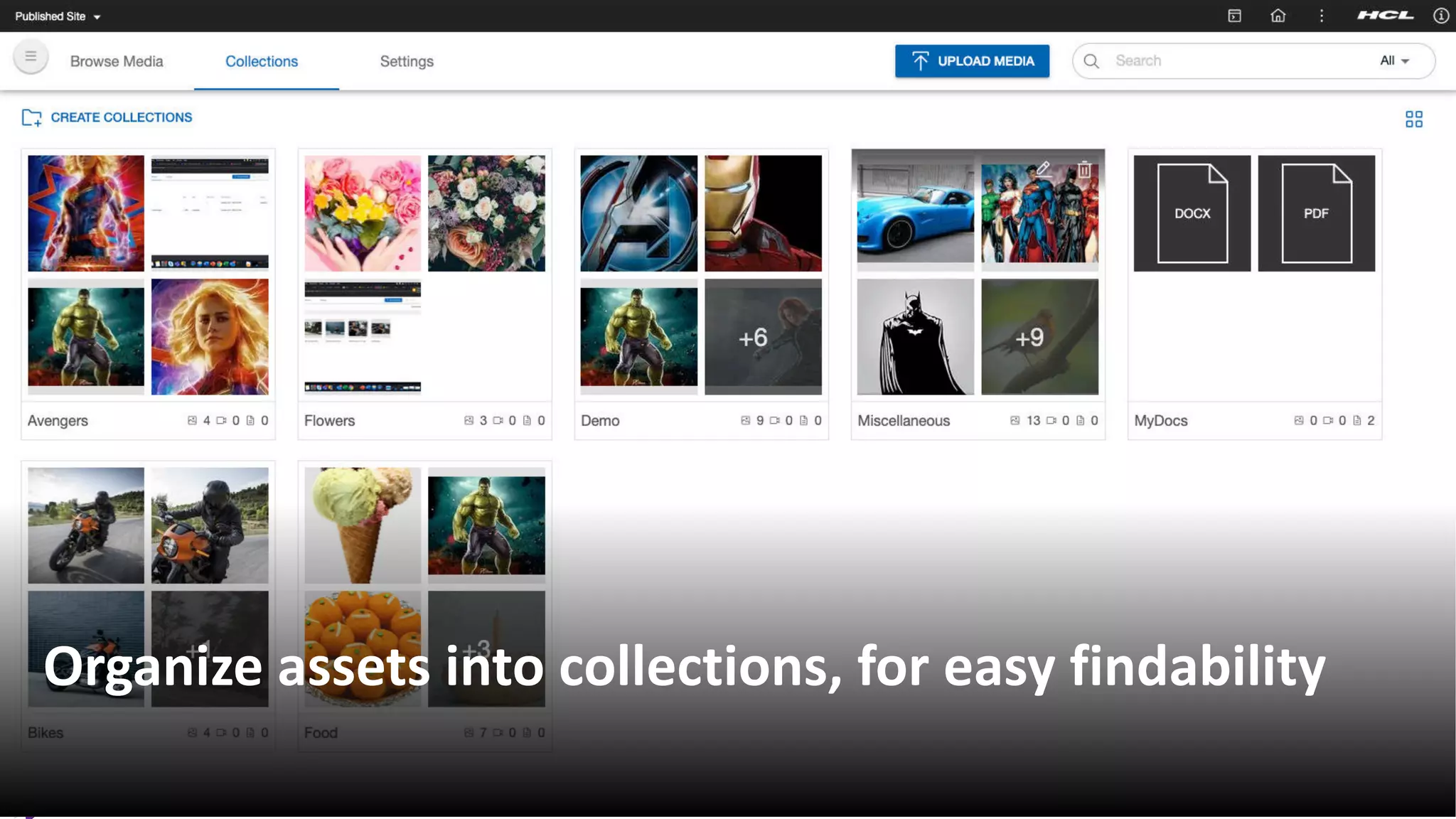The image size is (1456, 819).
Task: Click the create collection folder icon
Action: (x=31, y=117)
